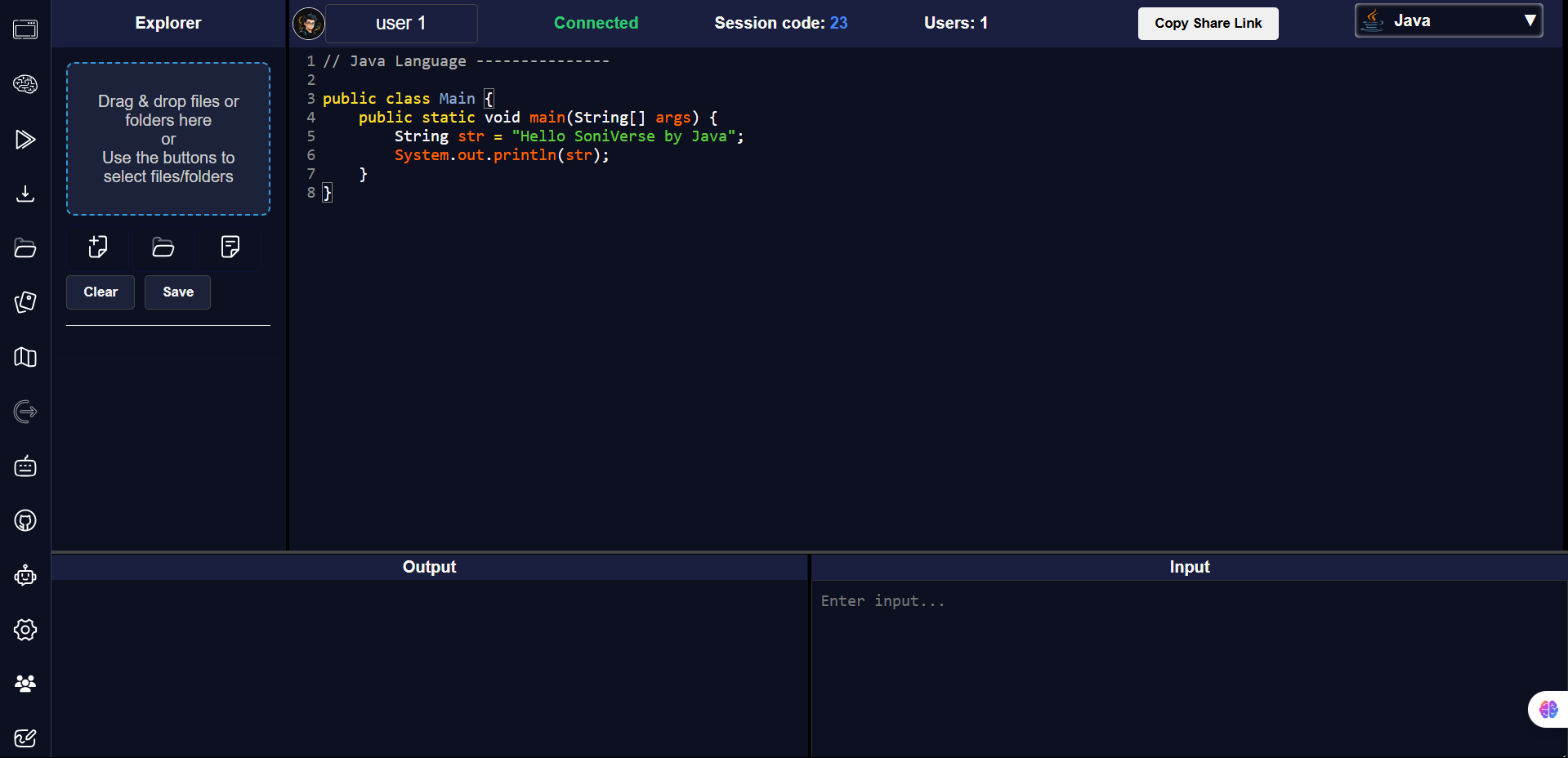
Task: Click the sign-out arrow icon
Action: pos(25,412)
